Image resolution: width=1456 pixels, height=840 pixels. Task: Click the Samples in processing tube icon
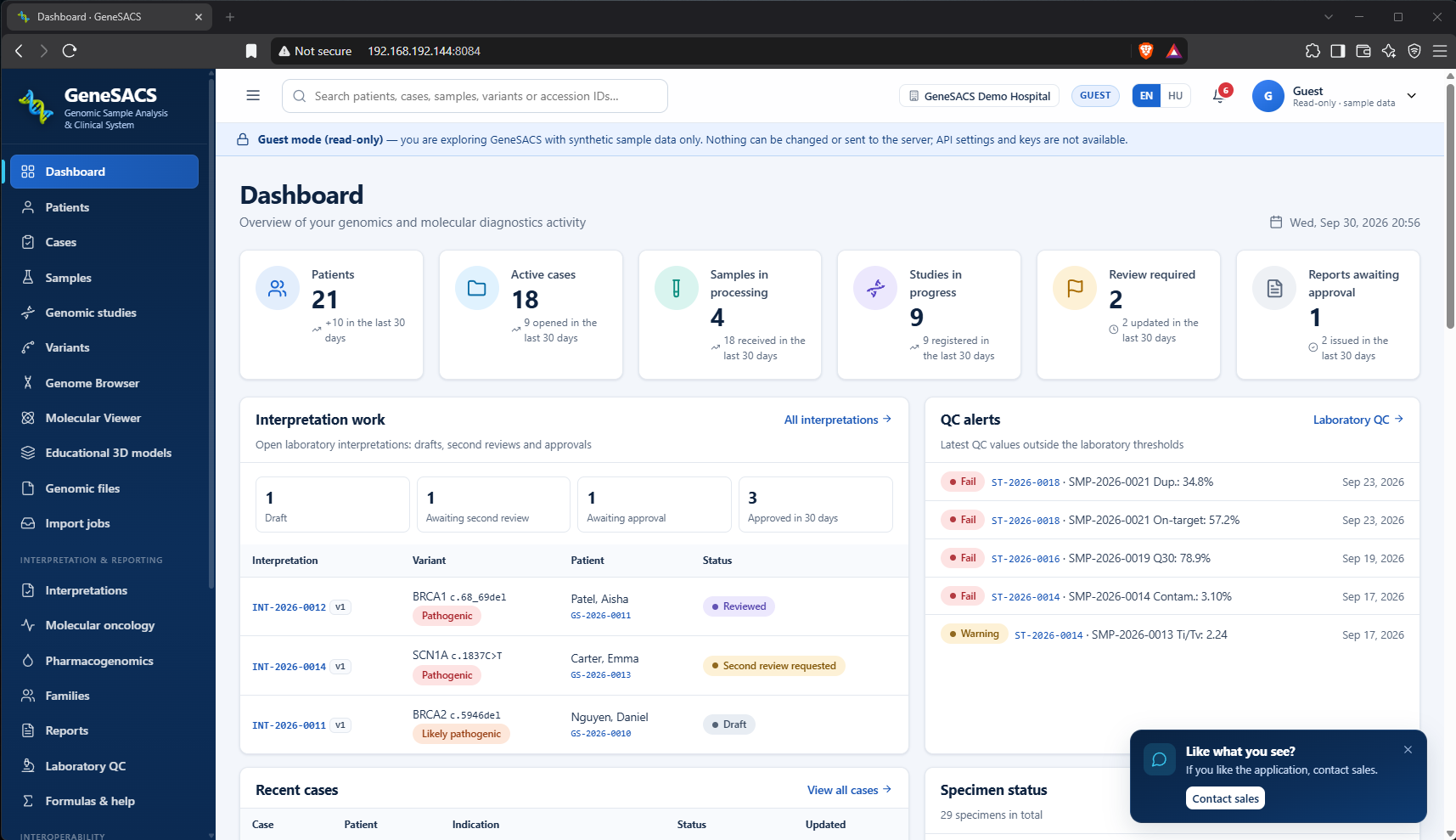pyautogui.click(x=676, y=289)
